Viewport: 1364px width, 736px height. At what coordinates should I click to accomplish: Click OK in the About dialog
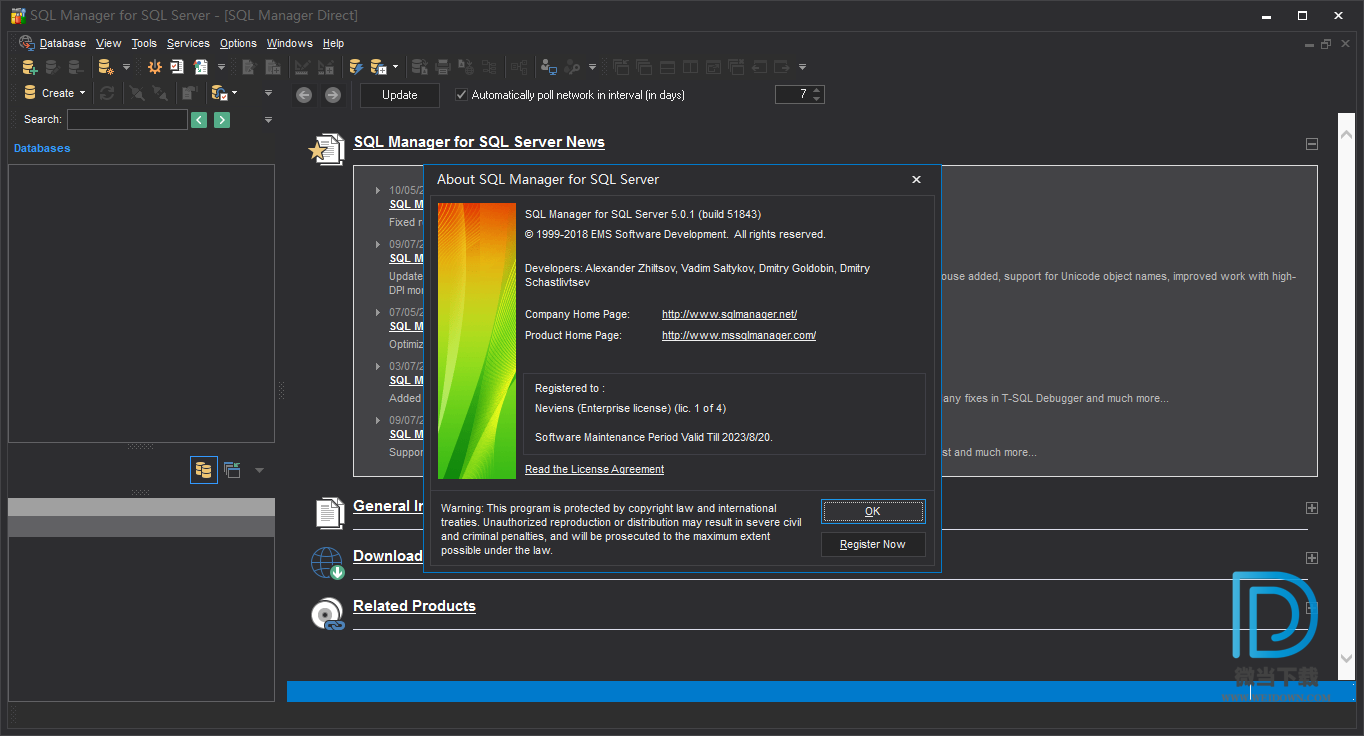pyautogui.click(x=873, y=511)
